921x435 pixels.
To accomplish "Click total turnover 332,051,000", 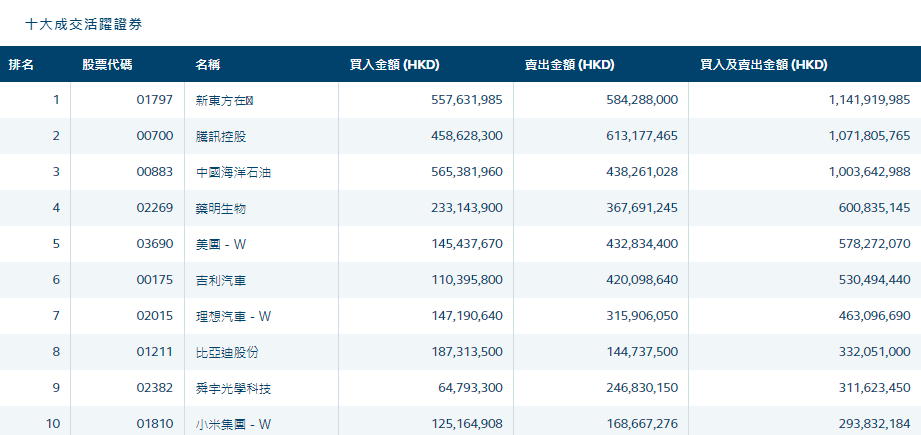I will 875,352.
